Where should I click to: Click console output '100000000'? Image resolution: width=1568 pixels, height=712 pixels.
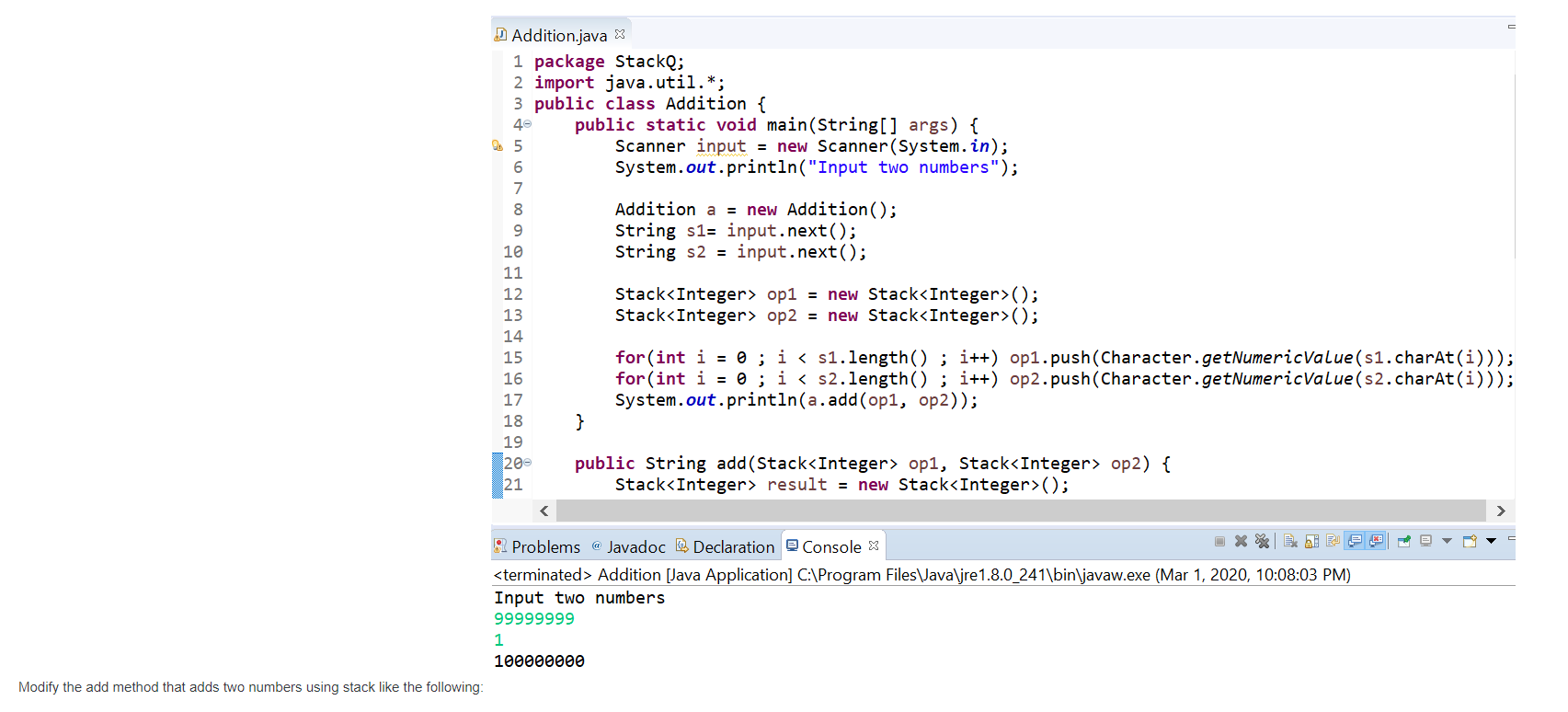click(x=539, y=661)
